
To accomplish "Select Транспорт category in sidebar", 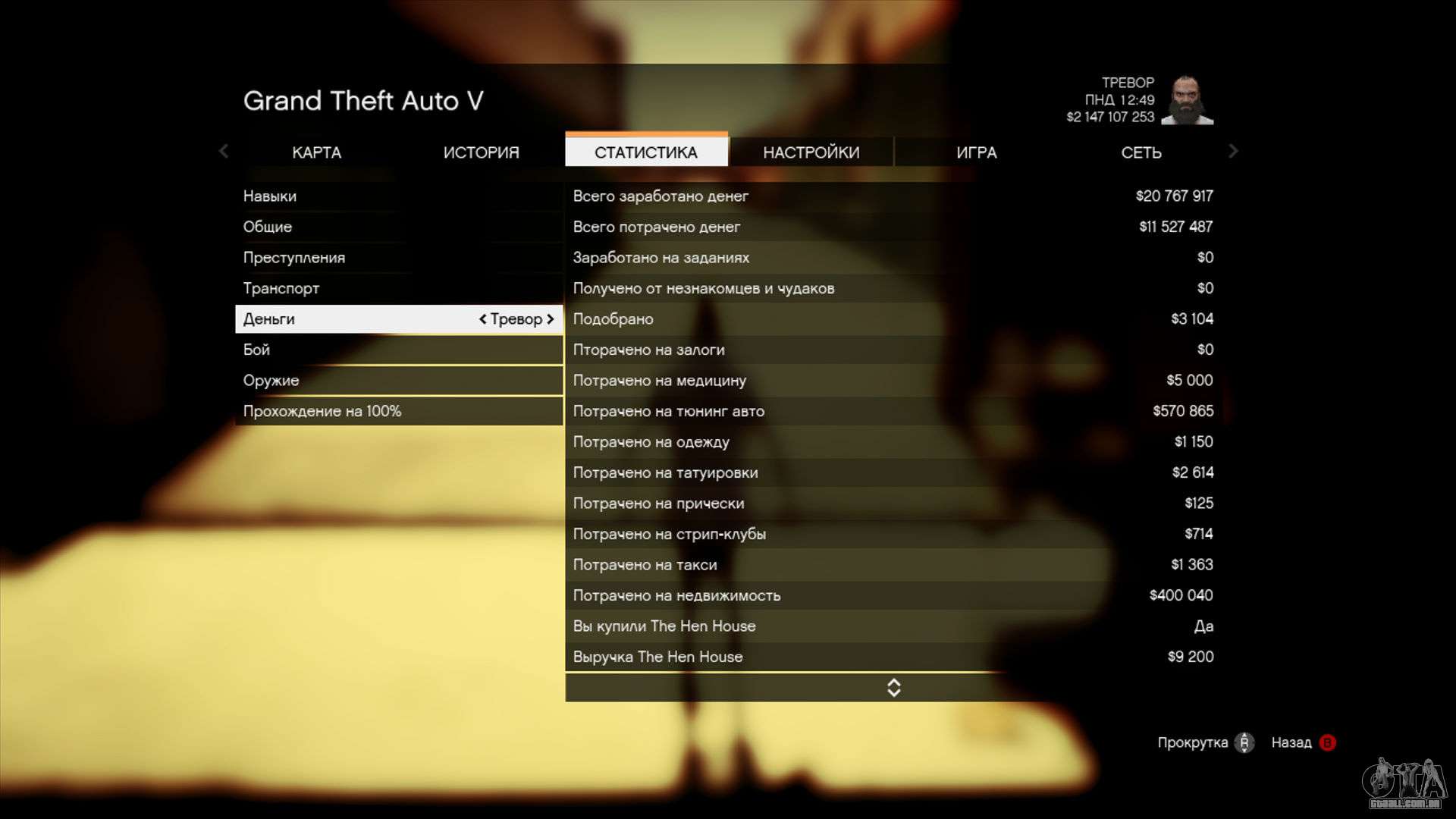I will 280,288.
